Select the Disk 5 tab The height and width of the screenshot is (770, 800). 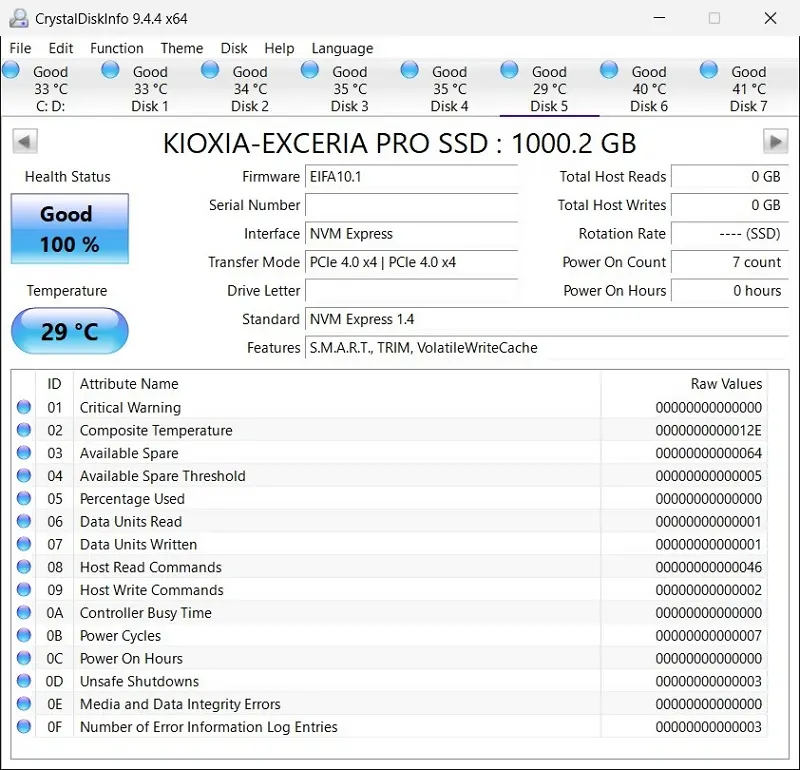point(549,88)
